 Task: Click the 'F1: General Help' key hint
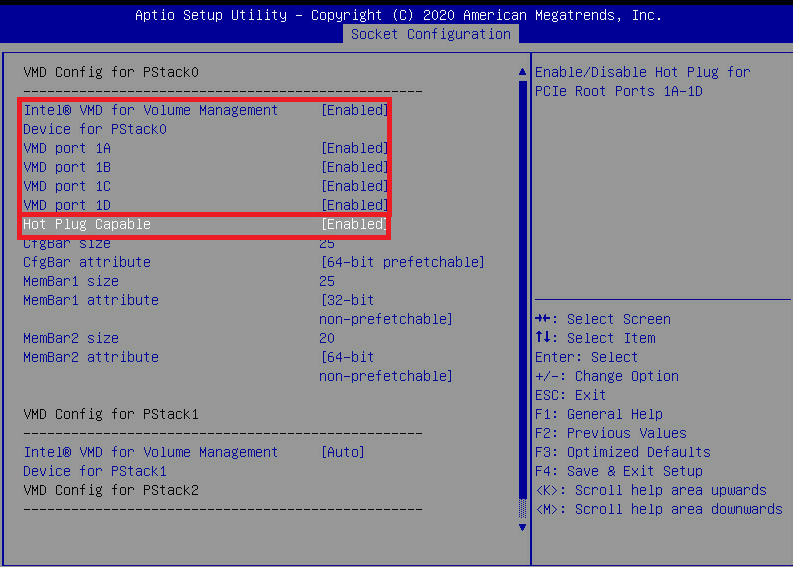[x=599, y=414]
